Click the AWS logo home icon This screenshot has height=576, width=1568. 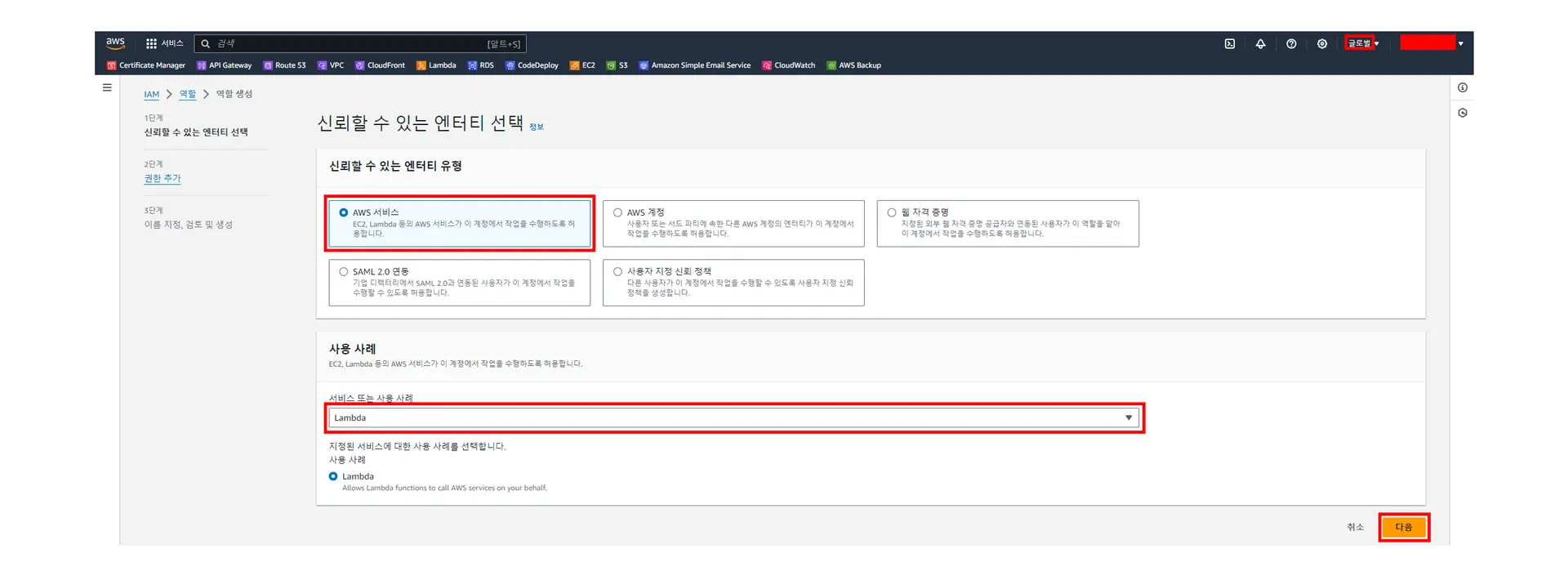coord(116,43)
